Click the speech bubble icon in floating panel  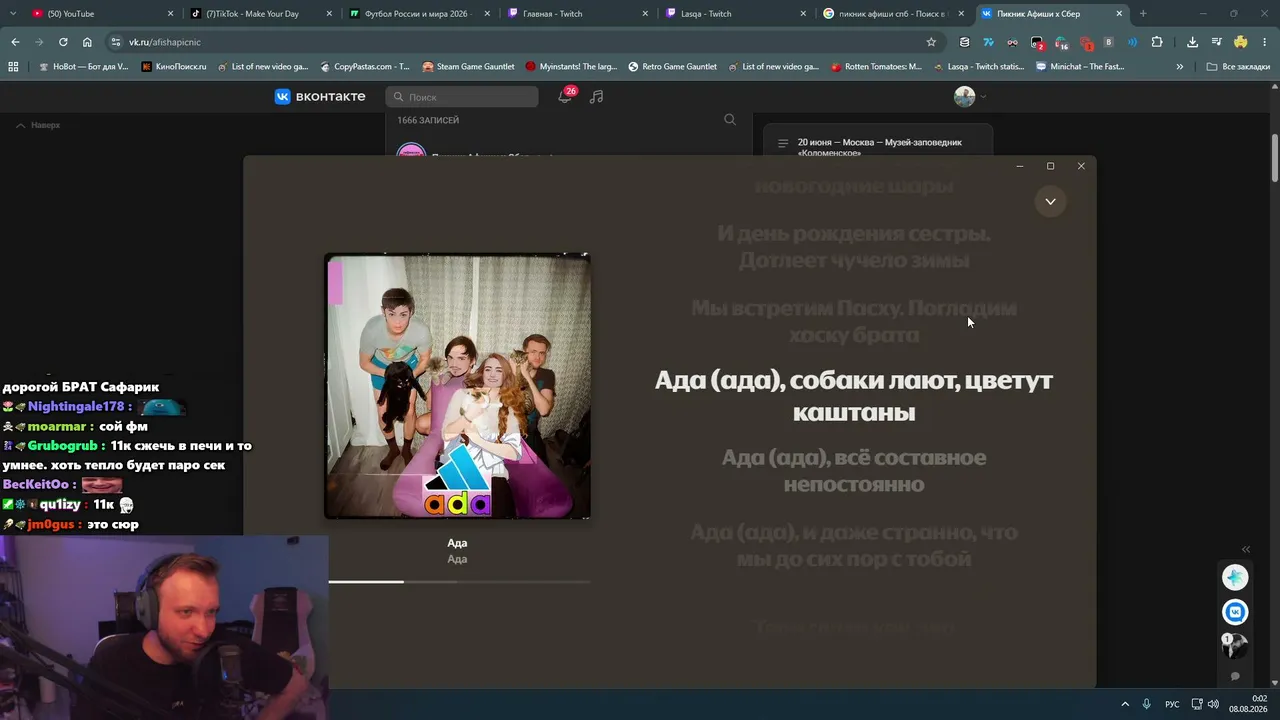tap(1235, 676)
